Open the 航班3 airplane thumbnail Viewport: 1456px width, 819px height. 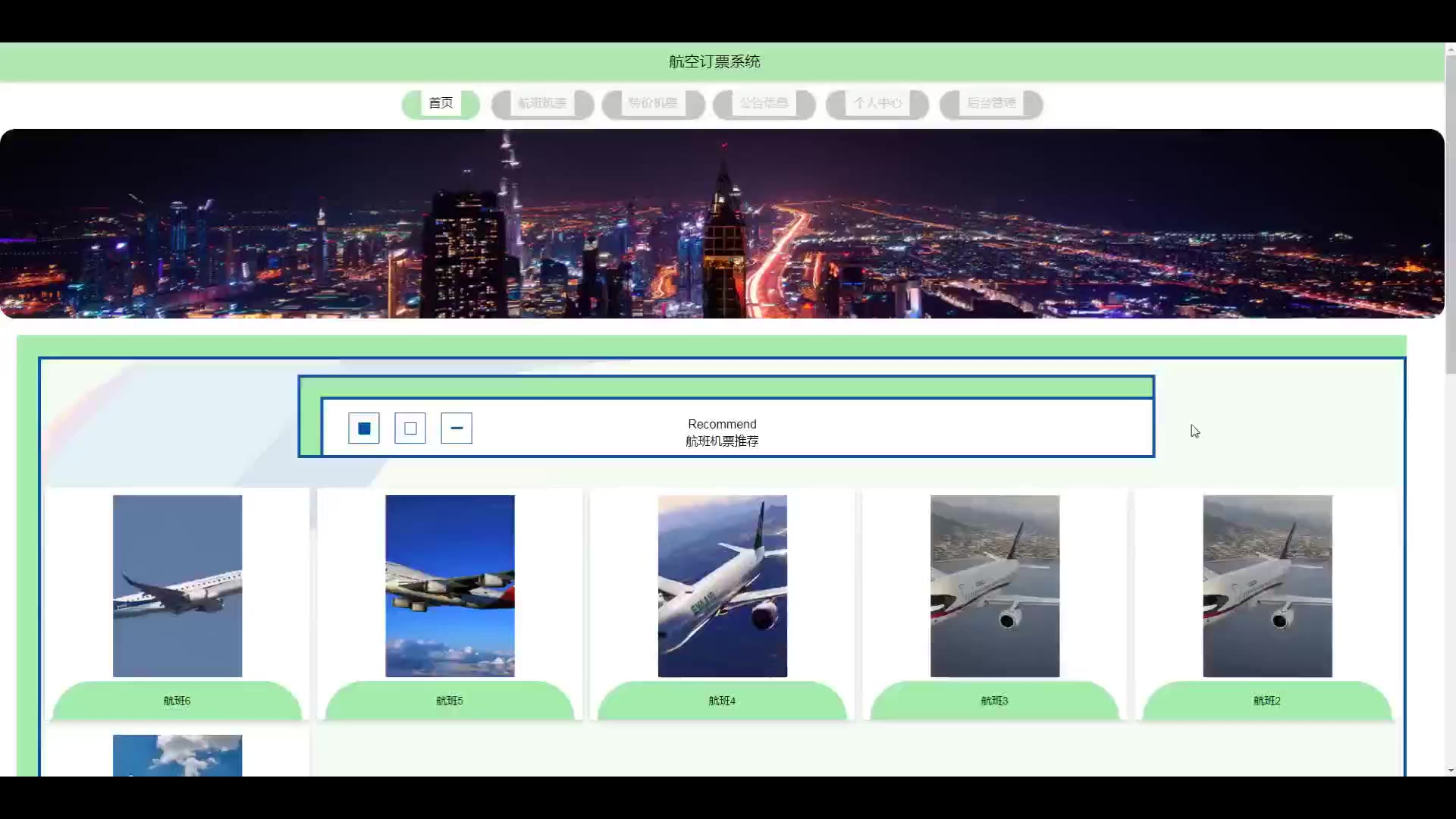coord(995,586)
